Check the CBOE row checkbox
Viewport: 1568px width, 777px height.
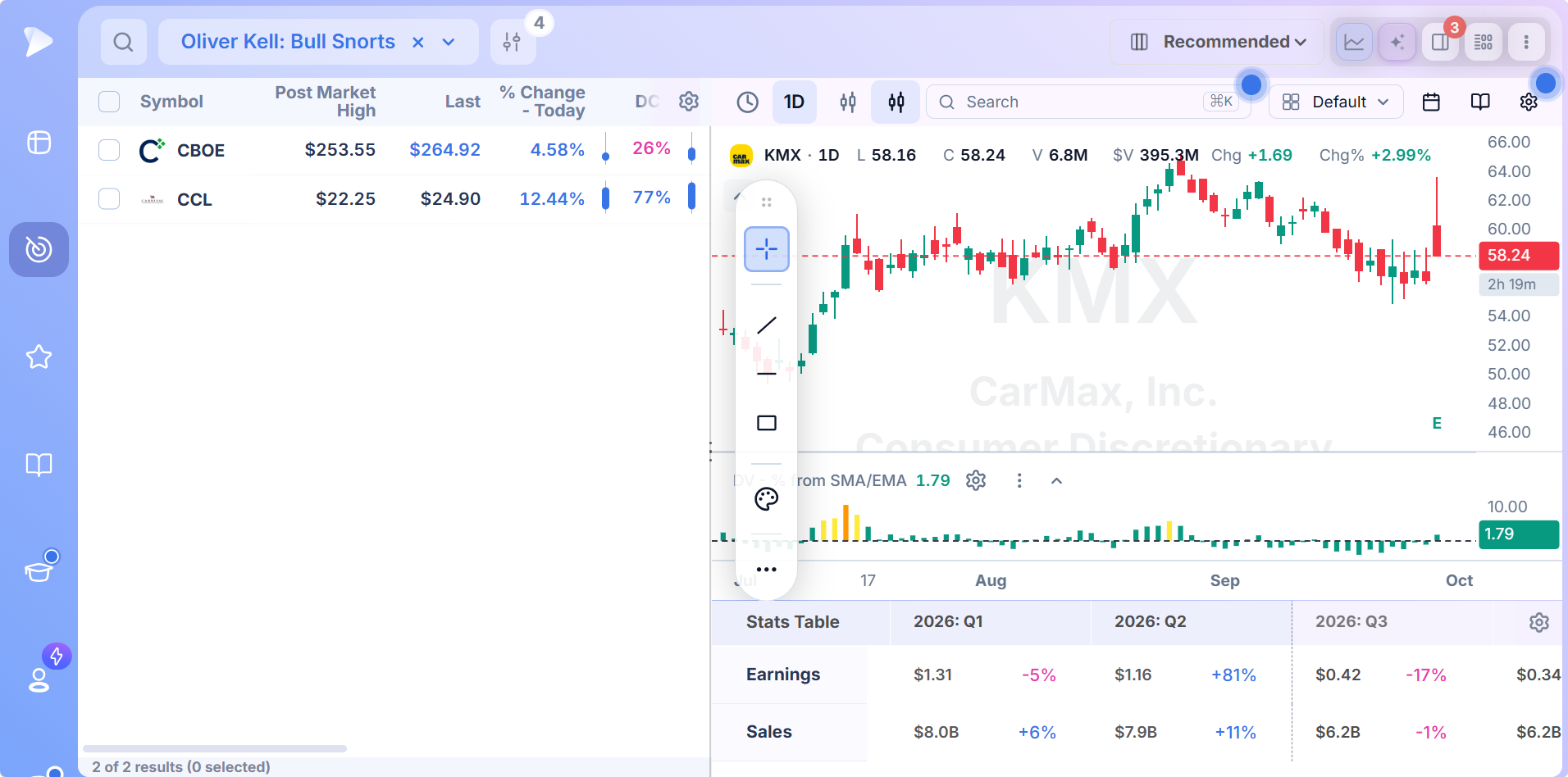109,150
